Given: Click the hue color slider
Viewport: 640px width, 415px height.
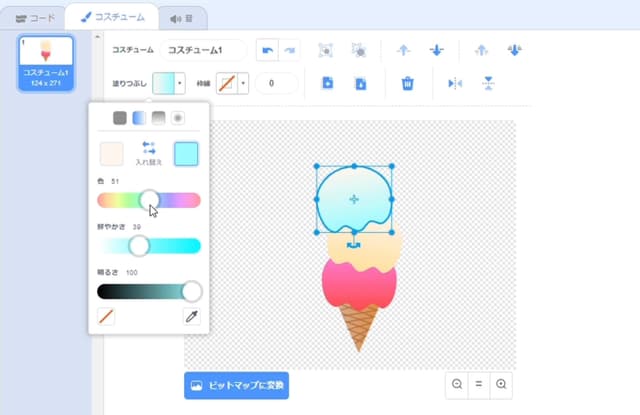Looking at the screenshot, I should coord(149,200).
